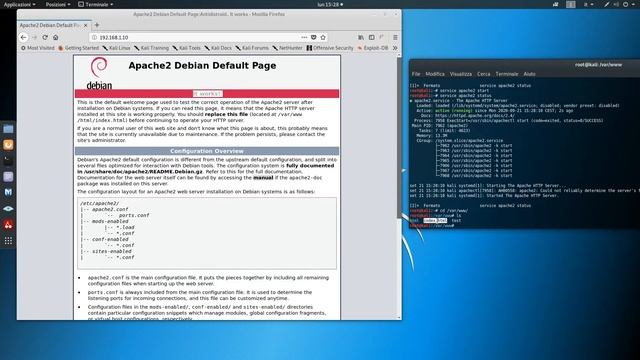Viewport: 640px width, 360px height.
Task: Open a new Firefox tab
Action: 97,25
